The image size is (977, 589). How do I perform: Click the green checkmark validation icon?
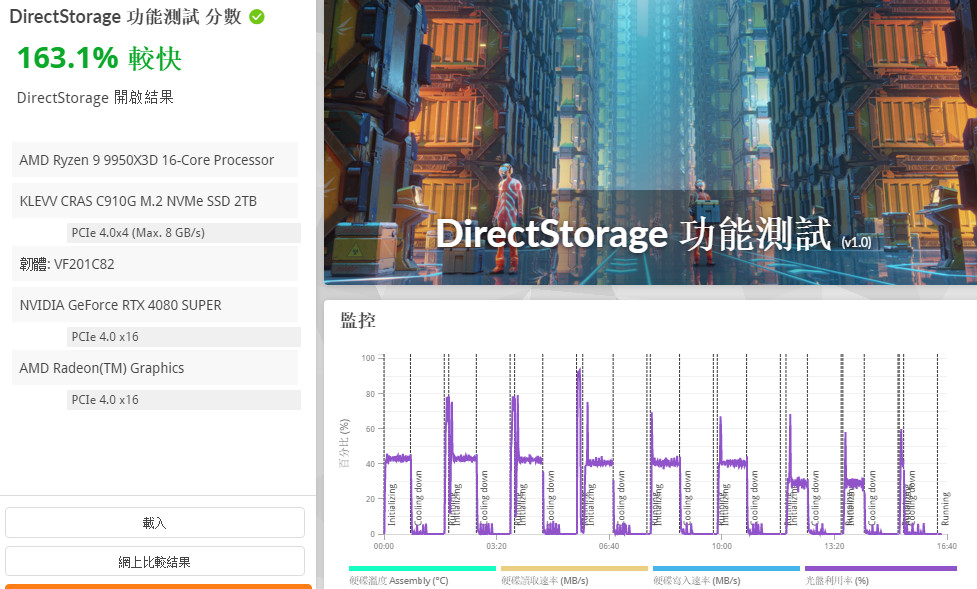(257, 17)
